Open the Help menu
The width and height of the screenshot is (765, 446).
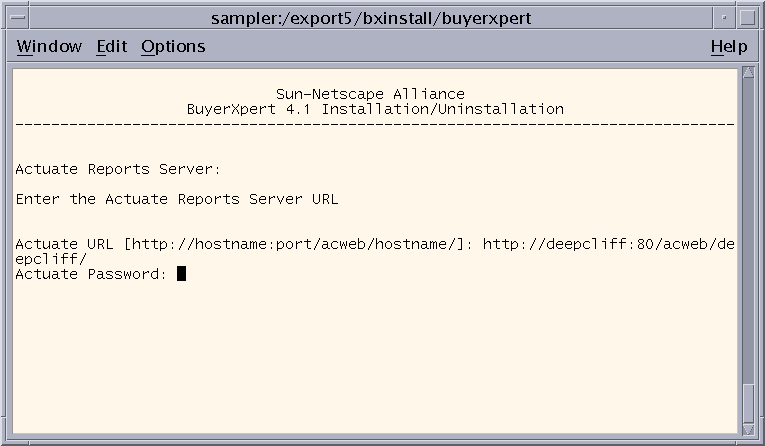(x=729, y=47)
